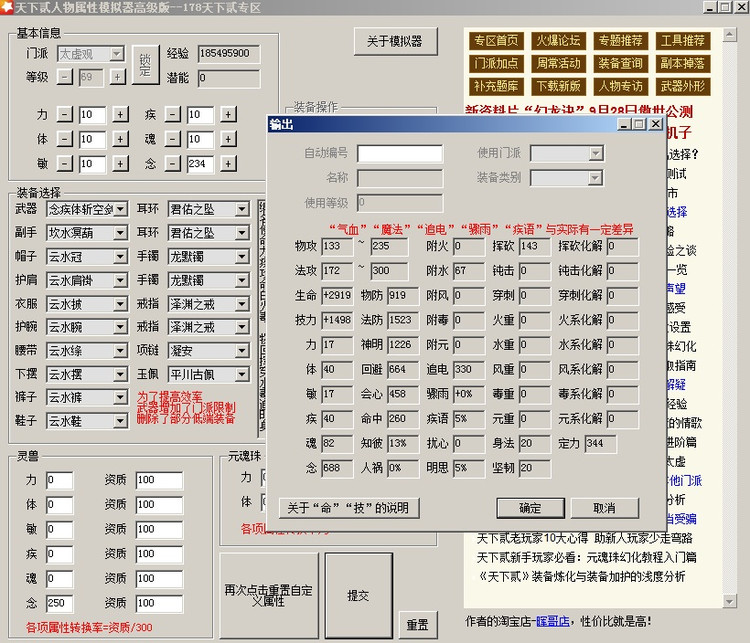The width and height of the screenshot is (750, 643).
Task: Increase 疾 attribute with plus button
Action: click(228, 114)
